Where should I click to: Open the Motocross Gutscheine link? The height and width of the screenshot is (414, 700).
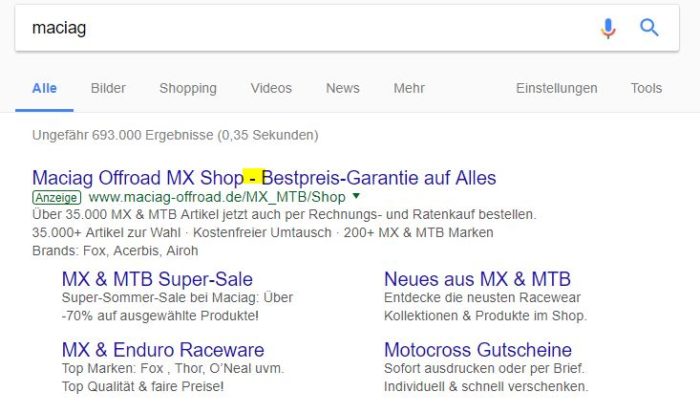pyautogui.click(x=478, y=350)
